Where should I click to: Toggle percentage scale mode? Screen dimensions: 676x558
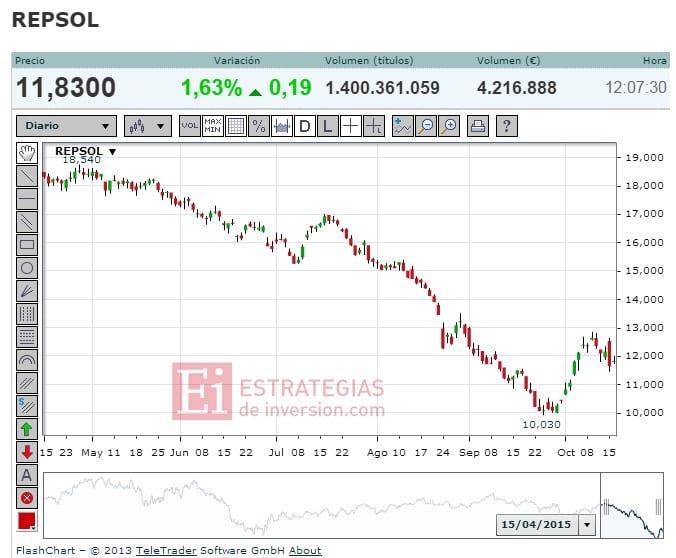[259, 126]
